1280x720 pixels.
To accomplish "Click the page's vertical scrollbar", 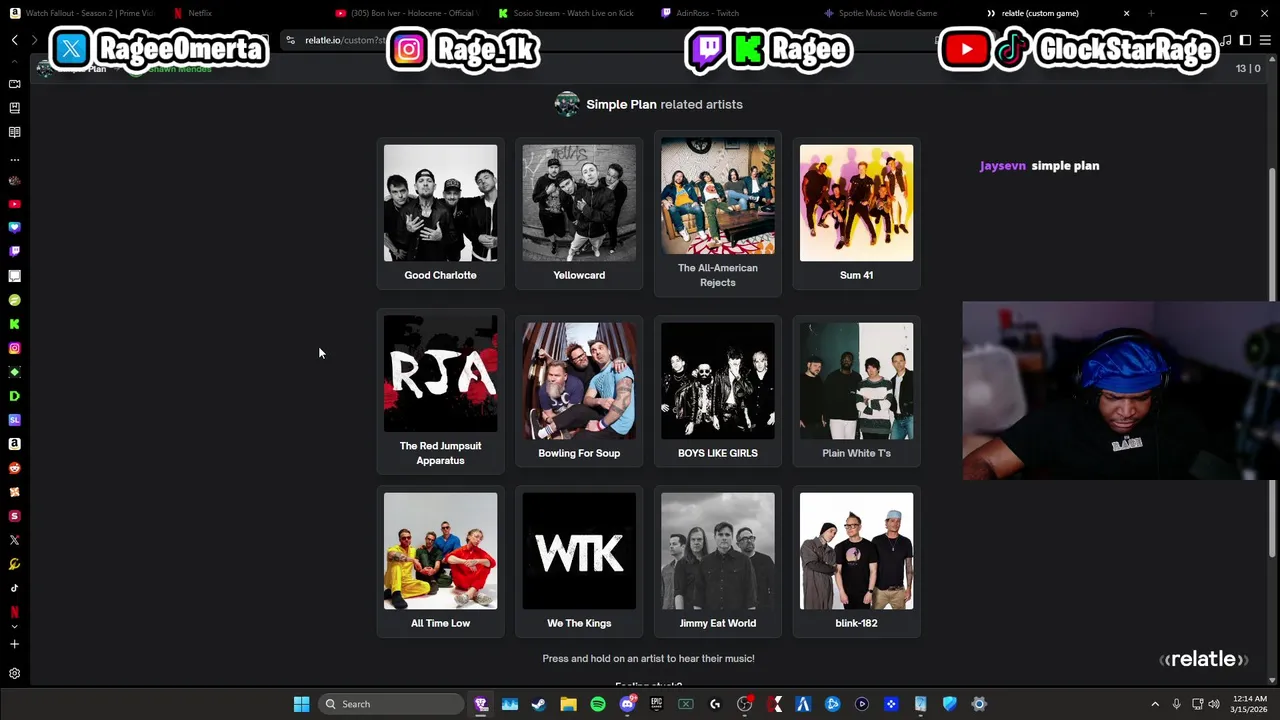I will click(x=1273, y=360).
